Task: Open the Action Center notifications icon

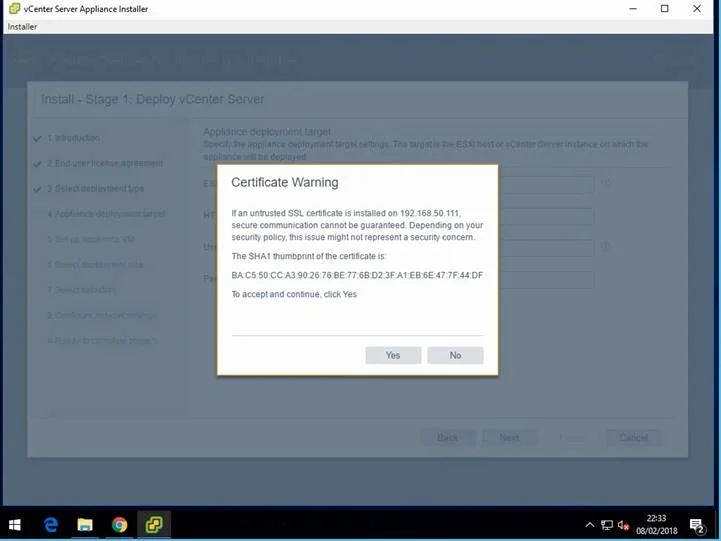Action: pos(697,525)
